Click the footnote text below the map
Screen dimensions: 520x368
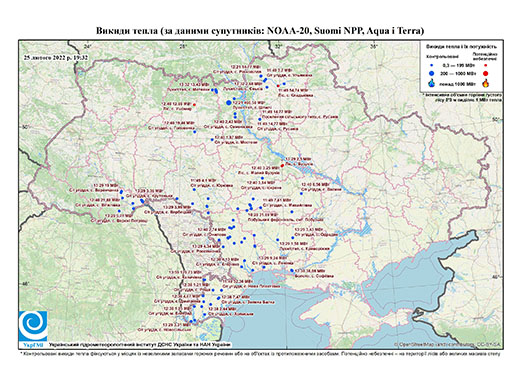pyautogui.click(x=260, y=353)
